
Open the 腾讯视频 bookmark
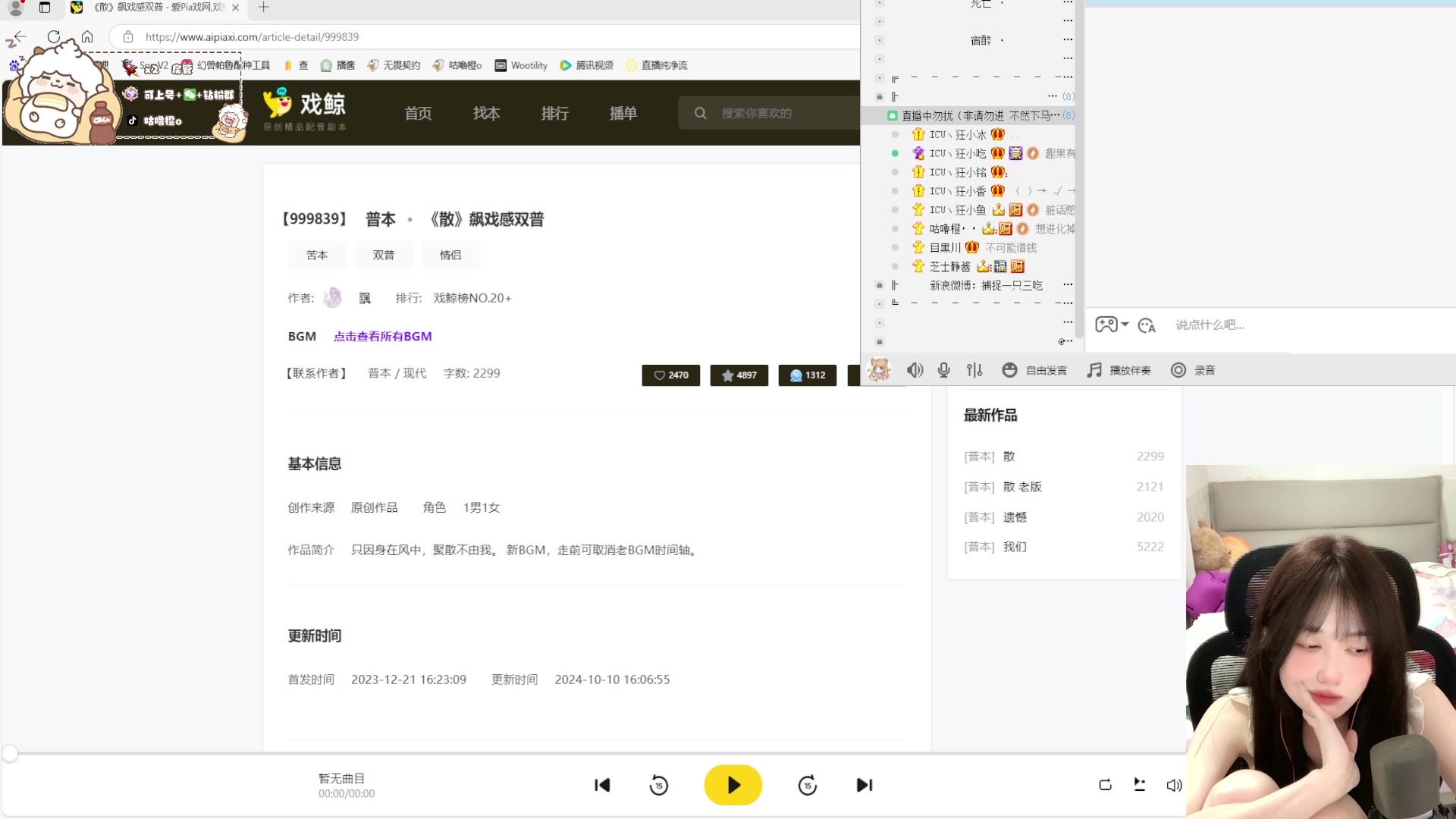[586, 65]
